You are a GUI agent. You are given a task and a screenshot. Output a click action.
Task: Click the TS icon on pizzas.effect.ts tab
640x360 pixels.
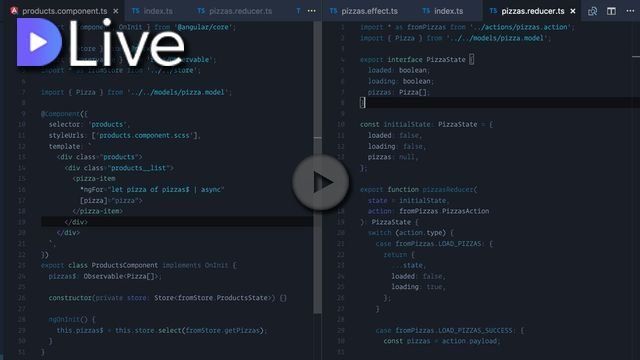pyautogui.click(x=333, y=11)
